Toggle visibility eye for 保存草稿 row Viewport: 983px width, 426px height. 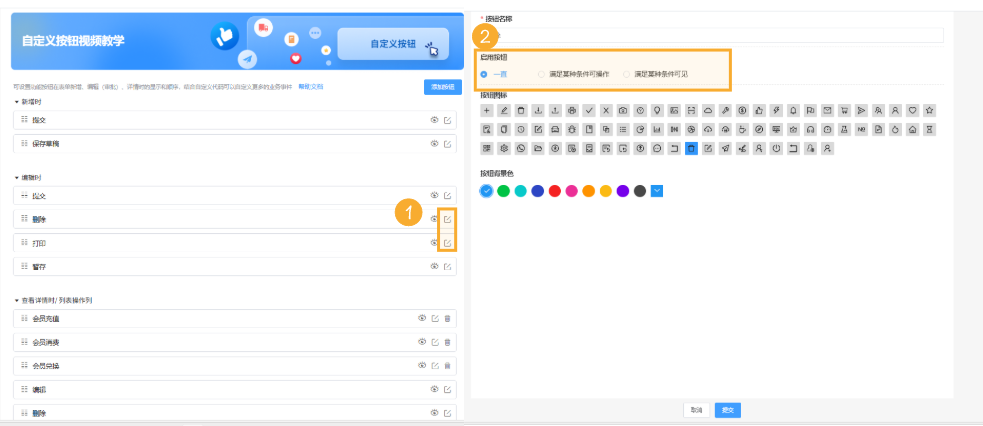434,143
